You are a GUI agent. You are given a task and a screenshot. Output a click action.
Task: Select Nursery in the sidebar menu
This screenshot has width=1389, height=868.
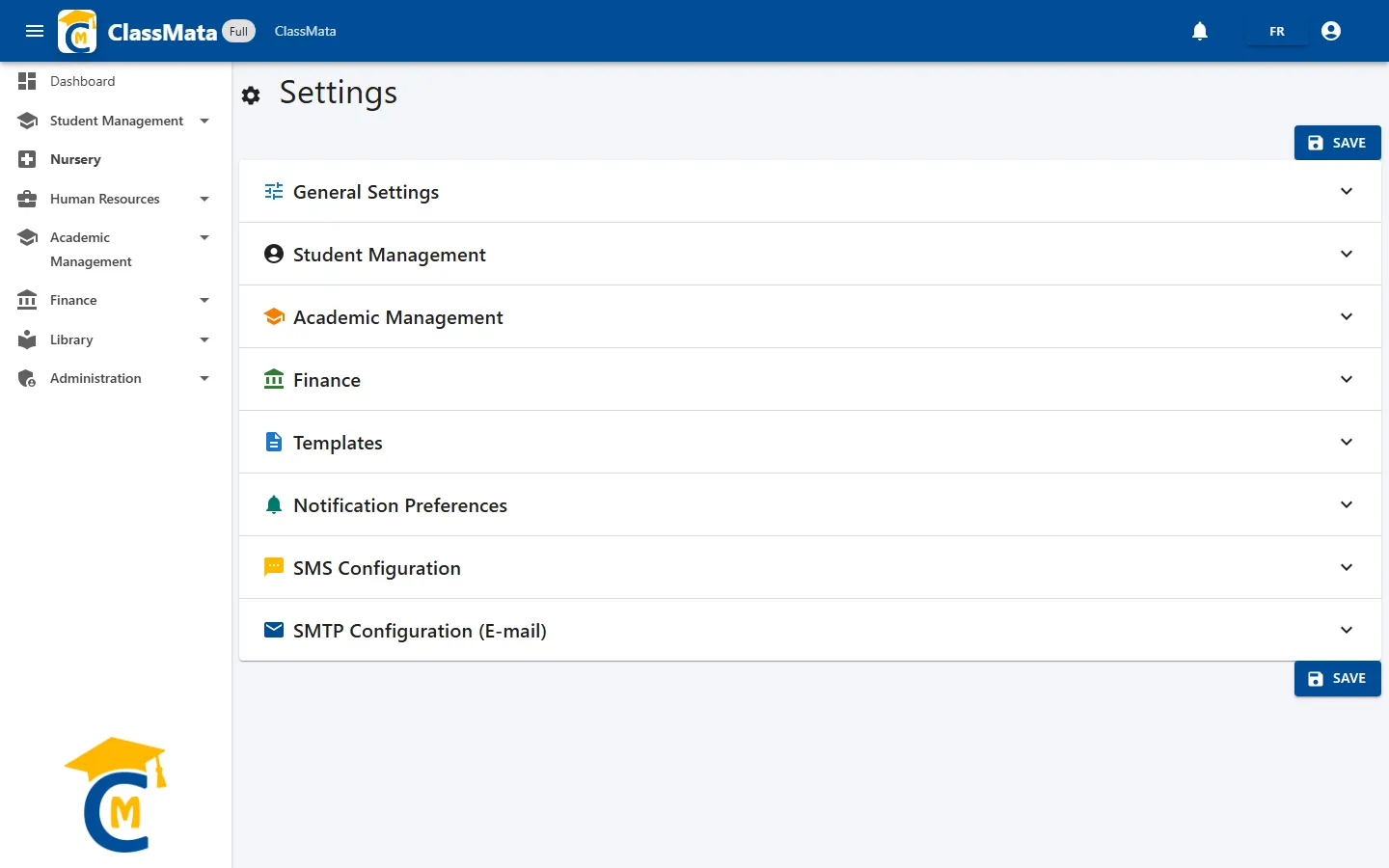tap(116, 159)
